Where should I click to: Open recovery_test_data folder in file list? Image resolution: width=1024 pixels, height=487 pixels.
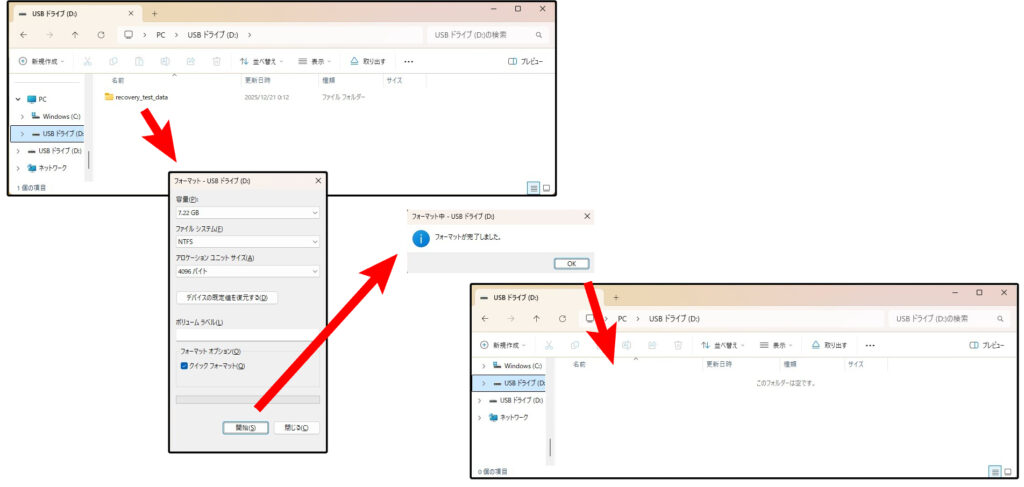coord(140,97)
